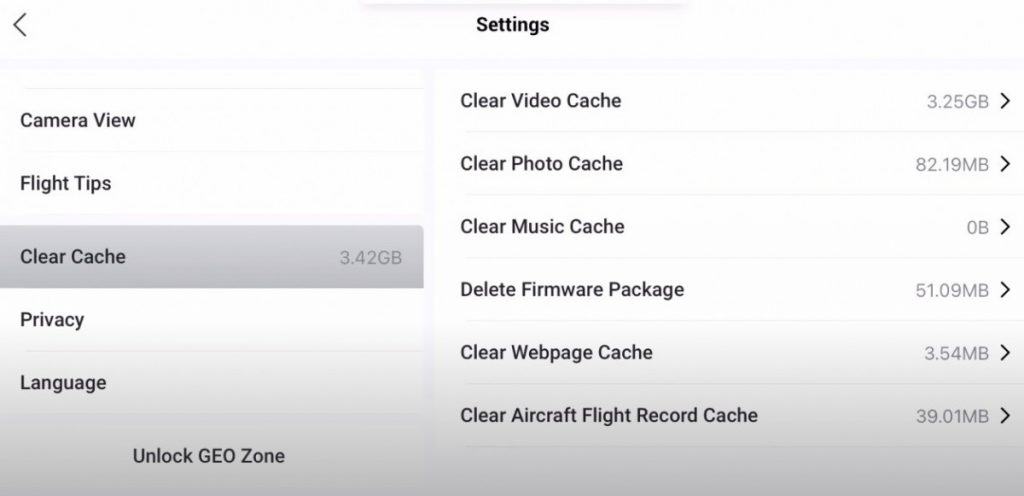Open Privacy settings
1024x496 pixels.
[x=212, y=320]
